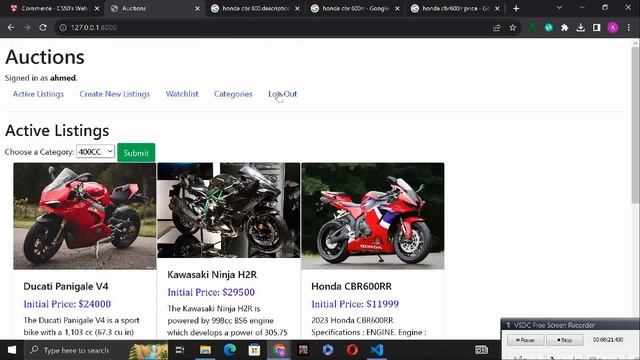Click the Ducati Panigale V4 title
This screenshot has width=640, height=360.
66,286
